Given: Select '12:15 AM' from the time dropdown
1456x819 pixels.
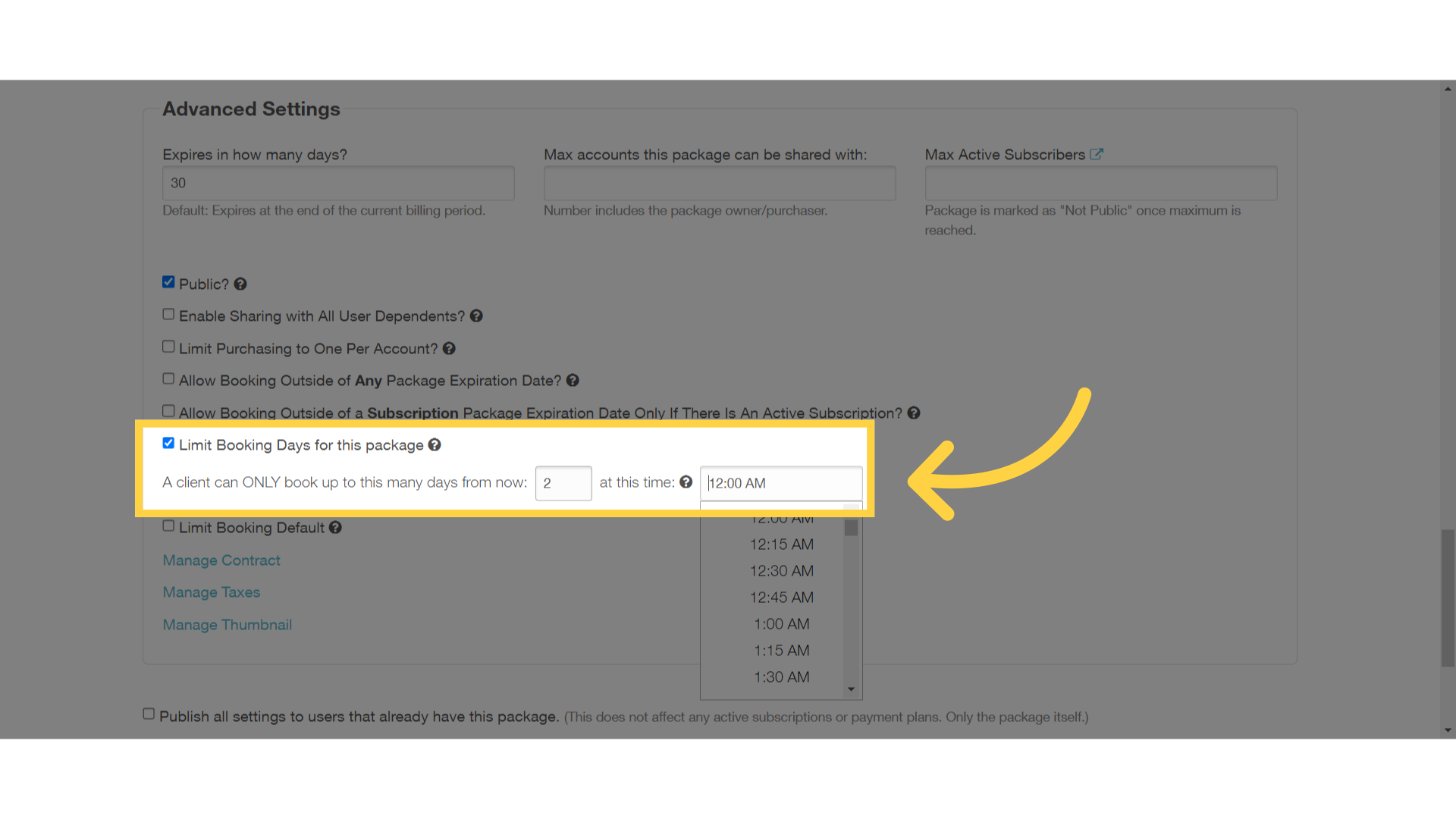Looking at the screenshot, I should point(781,544).
